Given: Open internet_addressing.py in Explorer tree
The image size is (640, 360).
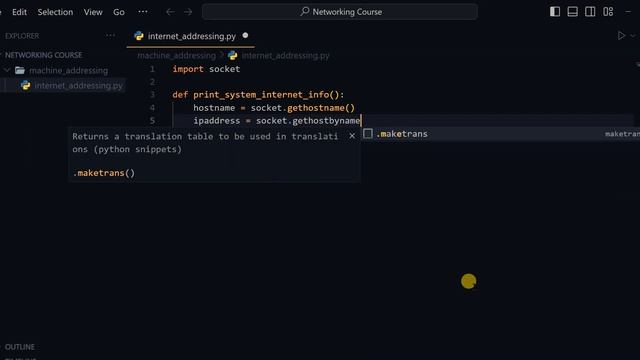Looking at the screenshot, I should click(78, 85).
